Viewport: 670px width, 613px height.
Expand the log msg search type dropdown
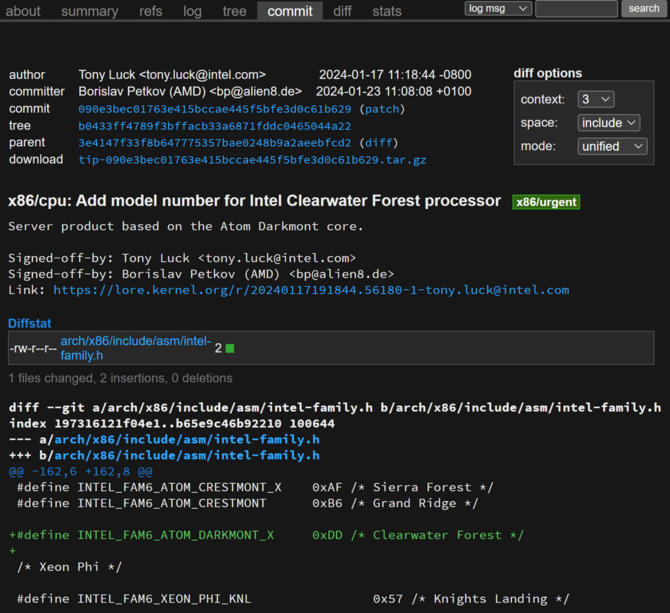tap(498, 9)
